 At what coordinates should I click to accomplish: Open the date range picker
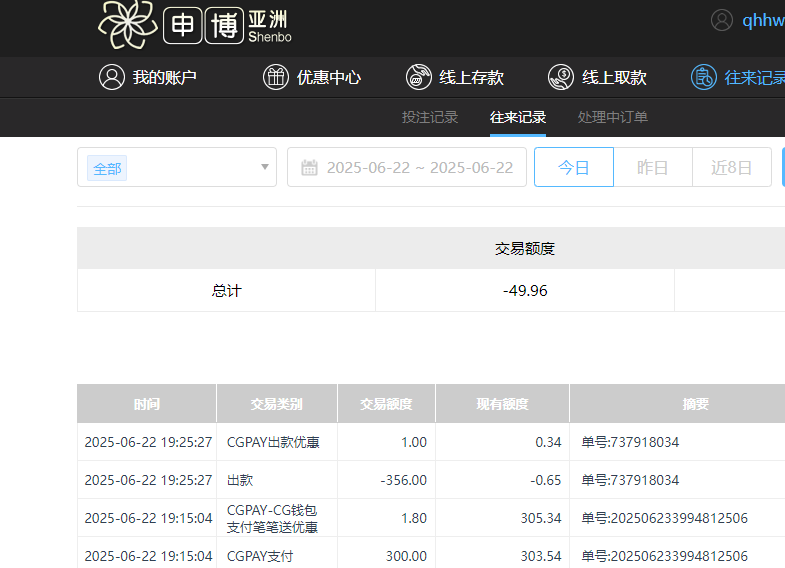(x=419, y=167)
